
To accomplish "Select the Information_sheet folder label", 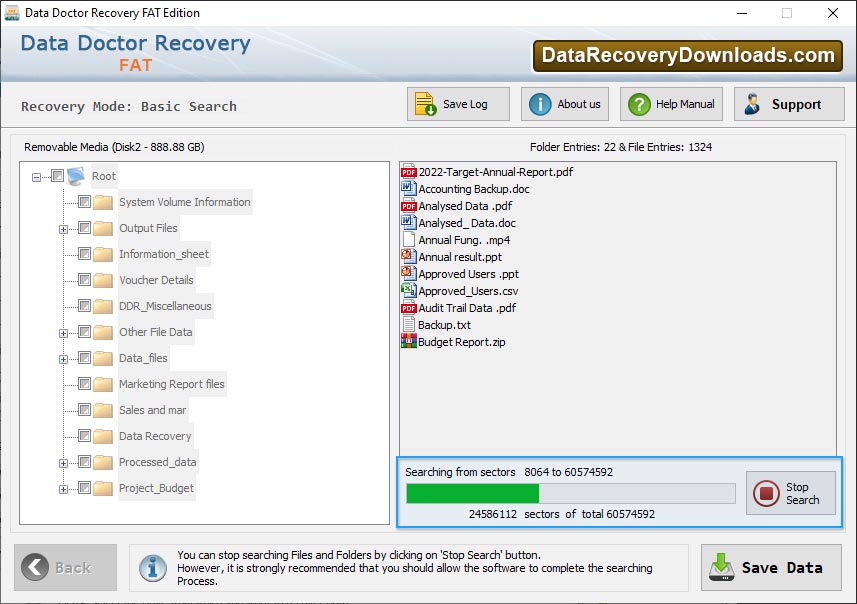I will pyautogui.click(x=164, y=254).
